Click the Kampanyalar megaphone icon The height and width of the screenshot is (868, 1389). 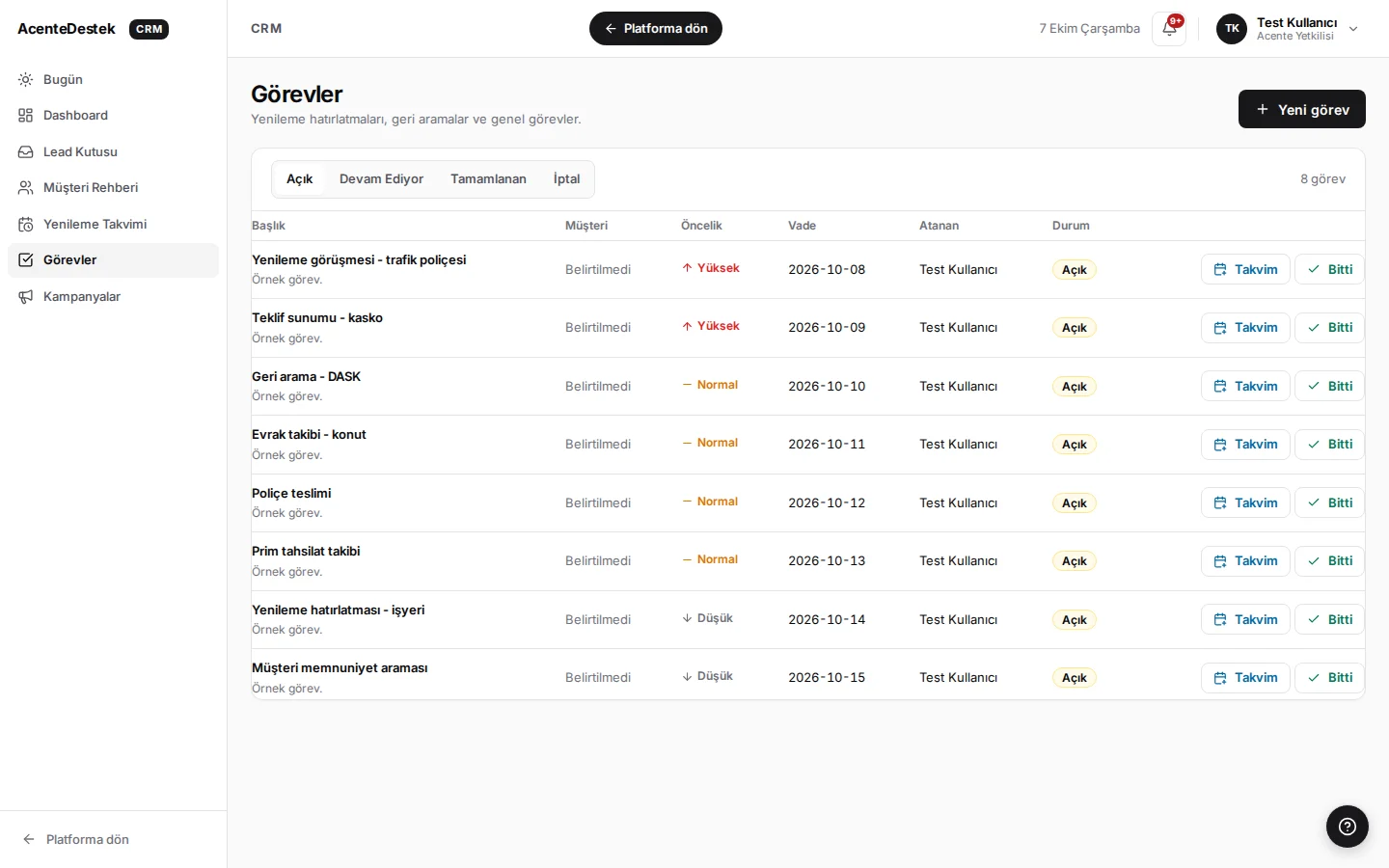point(26,296)
